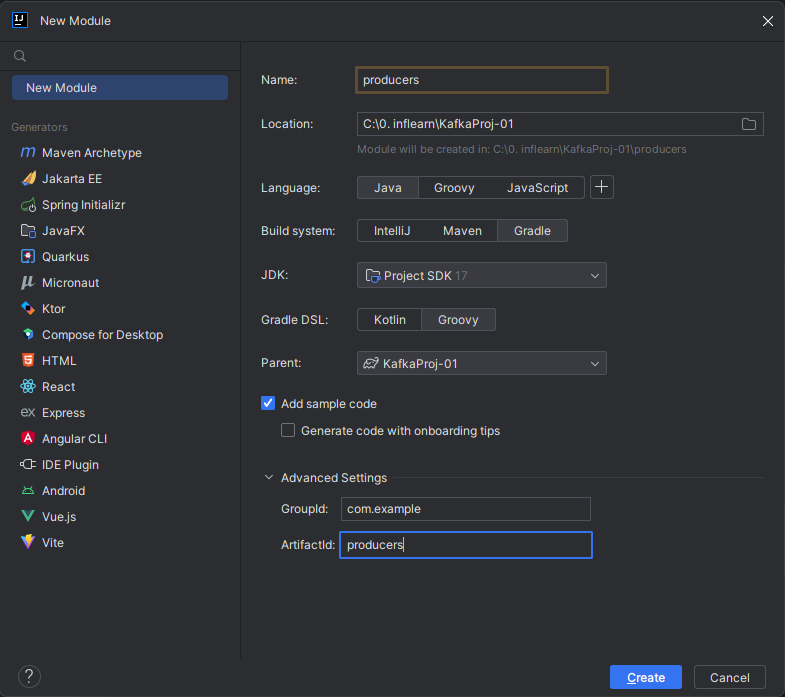Image resolution: width=785 pixels, height=697 pixels.
Task: Select New Module in left list
Action: point(120,88)
